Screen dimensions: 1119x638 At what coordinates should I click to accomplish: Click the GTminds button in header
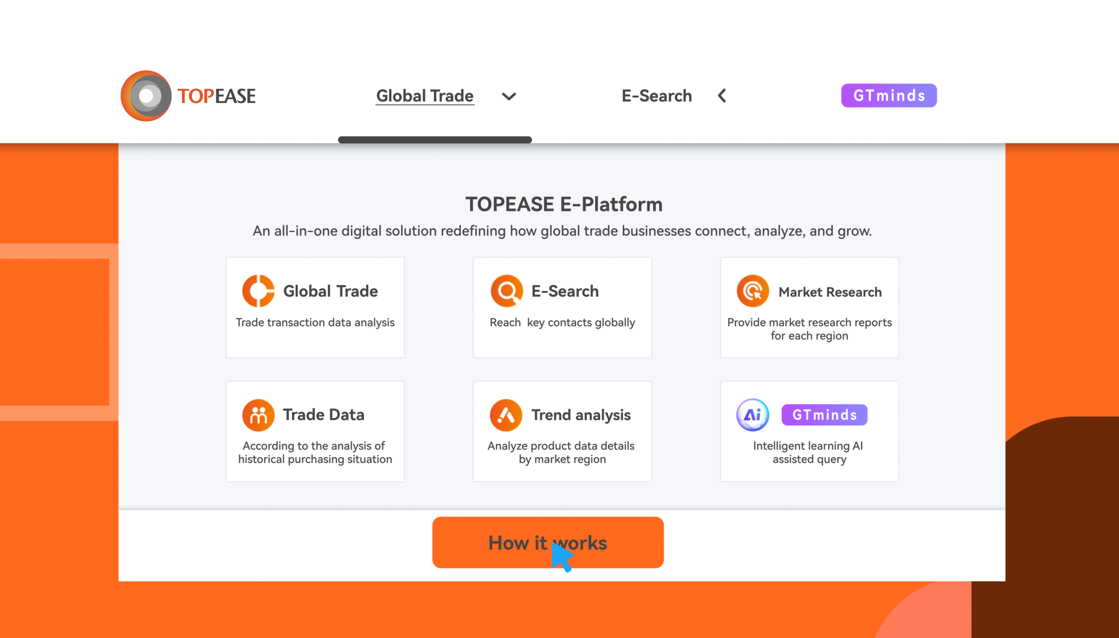[x=889, y=96]
